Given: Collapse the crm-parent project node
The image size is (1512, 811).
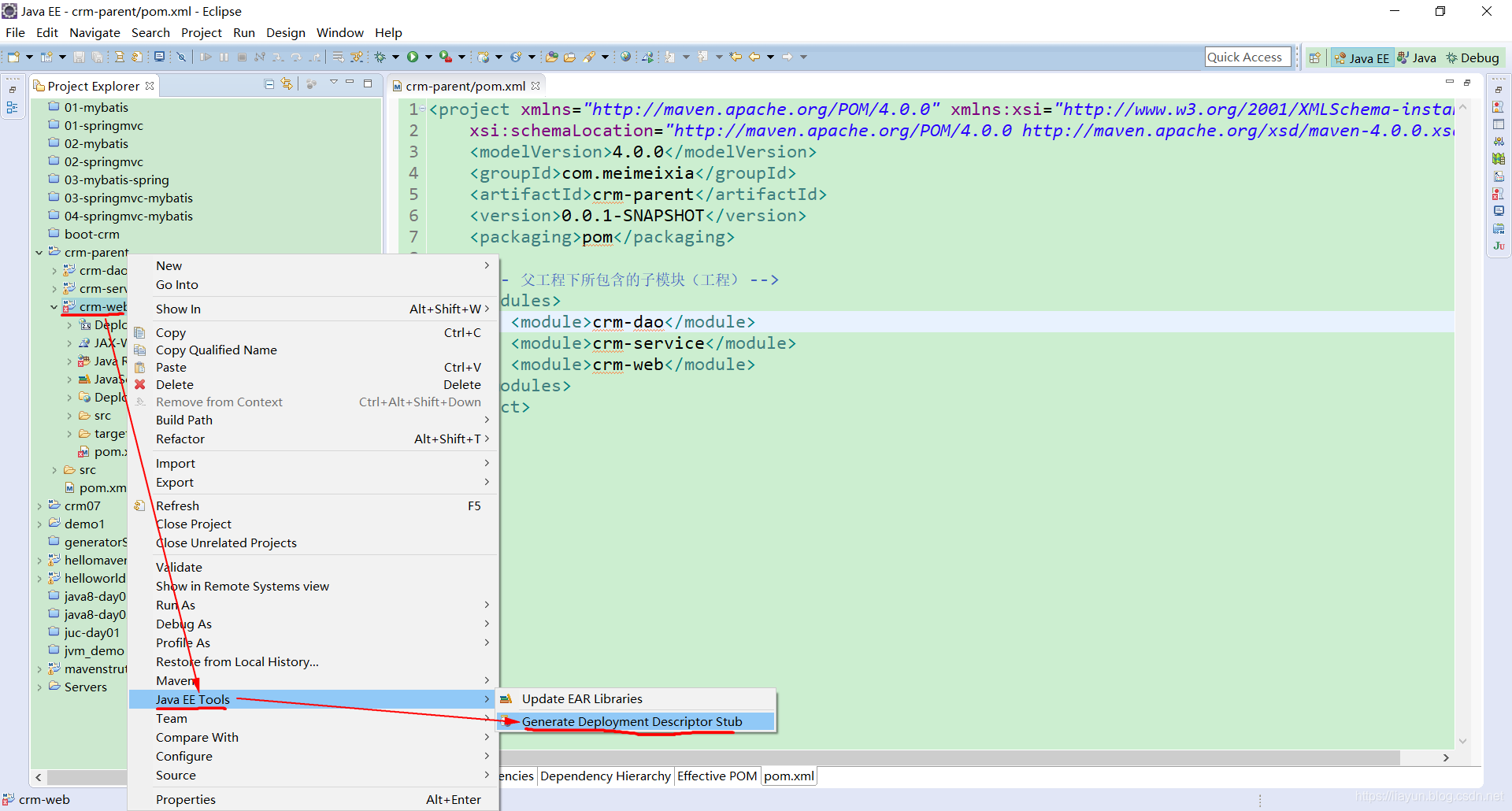Looking at the screenshot, I should [39, 253].
